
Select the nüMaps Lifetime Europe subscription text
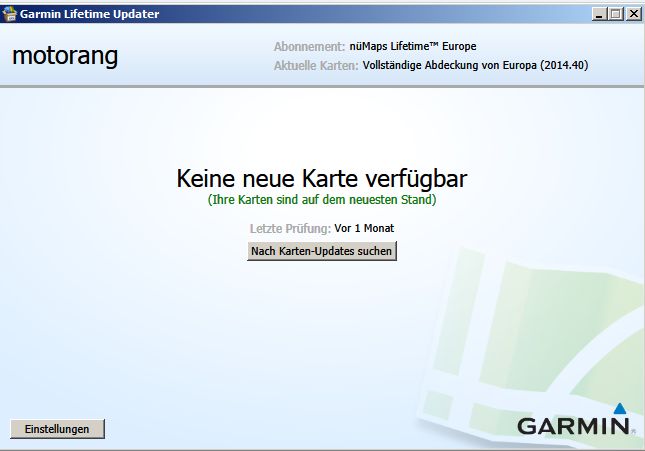coord(413,47)
